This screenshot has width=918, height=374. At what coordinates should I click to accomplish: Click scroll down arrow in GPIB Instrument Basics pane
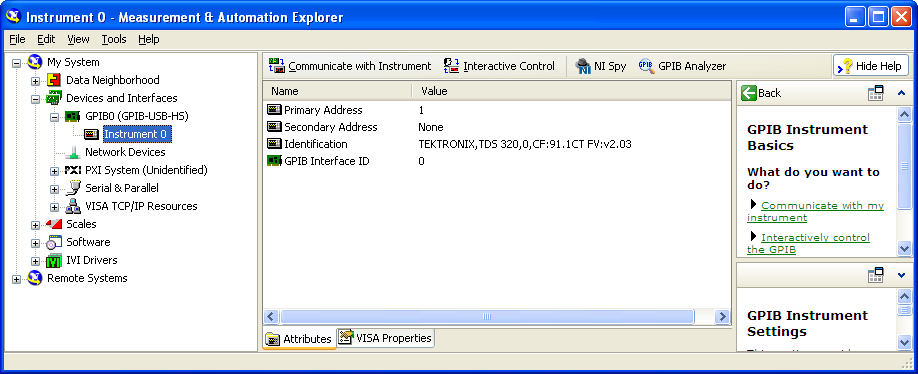tap(904, 249)
